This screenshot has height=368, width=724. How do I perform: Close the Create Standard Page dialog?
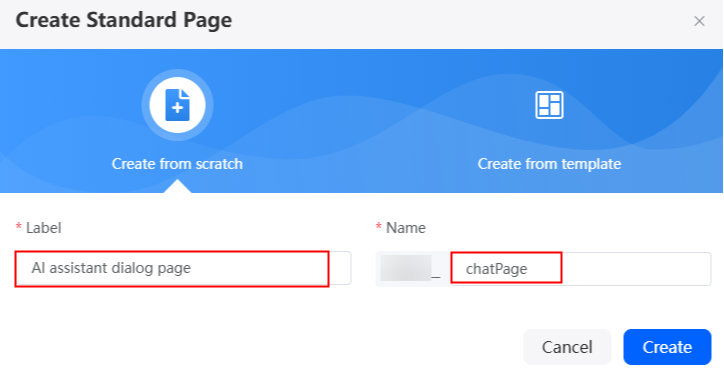(700, 21)
